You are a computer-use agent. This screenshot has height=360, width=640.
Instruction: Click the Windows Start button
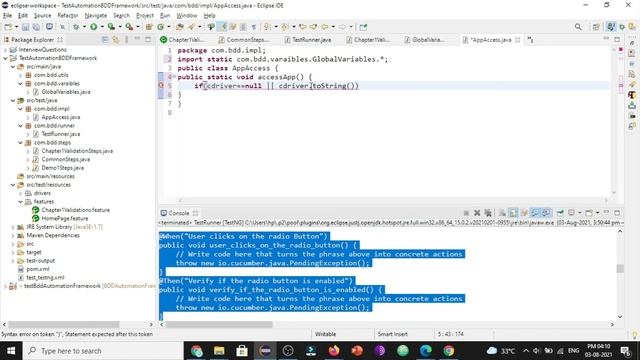coord(11,351)
